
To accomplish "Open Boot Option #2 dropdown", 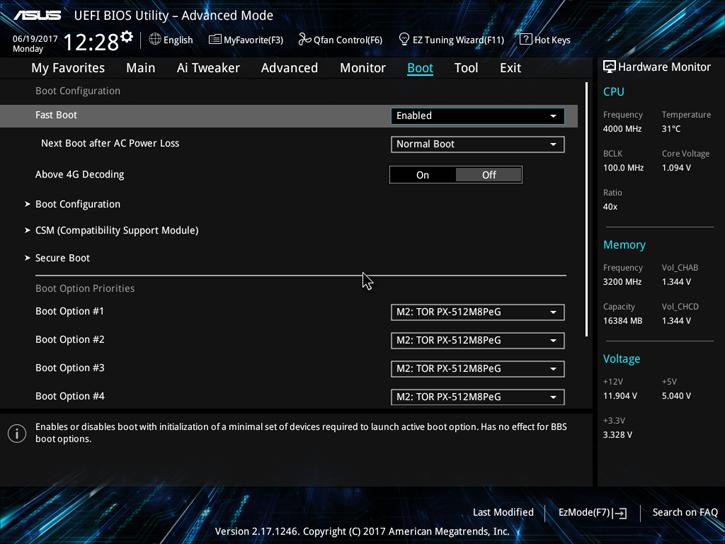I will [x=477, y=341].
